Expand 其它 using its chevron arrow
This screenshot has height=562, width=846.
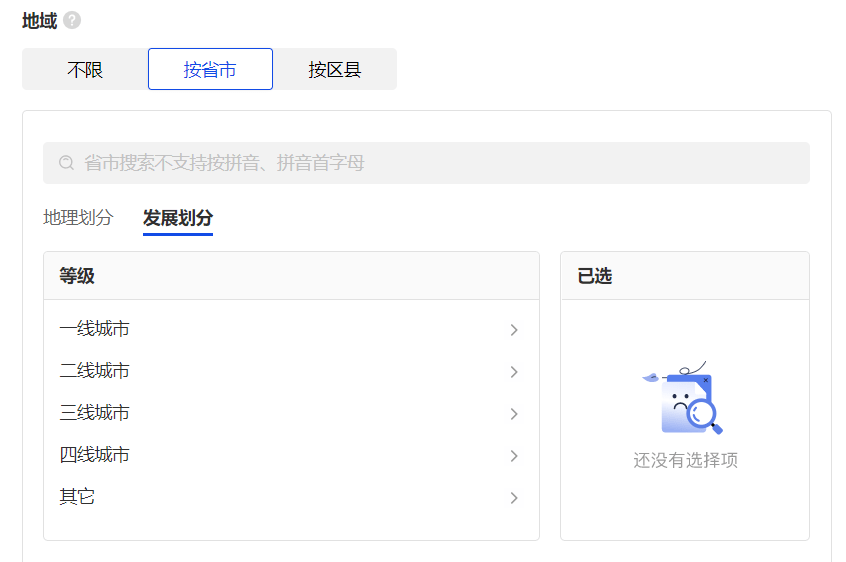pyautogui.click(x=514, y=498)
